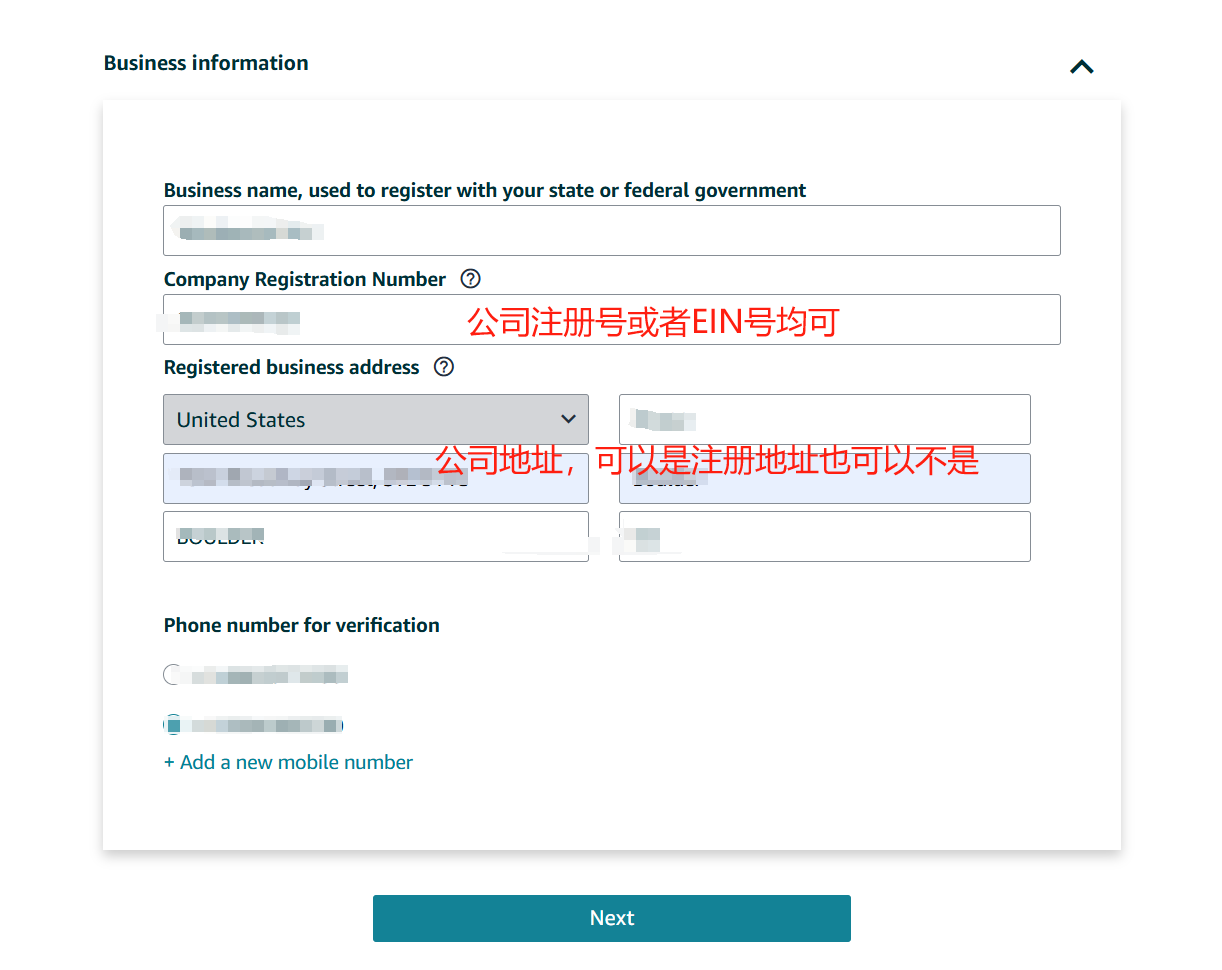1222x970 pixels.
Task: Focus the Company Registration Number field
Action: 611,320
